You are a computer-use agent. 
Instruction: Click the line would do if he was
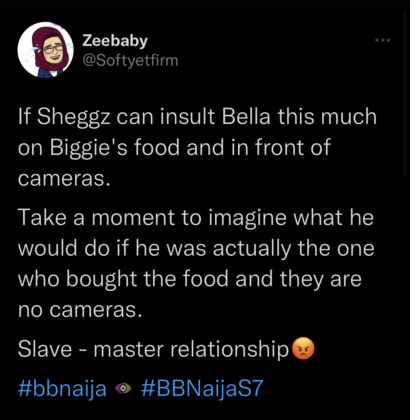tap(196, 249)
